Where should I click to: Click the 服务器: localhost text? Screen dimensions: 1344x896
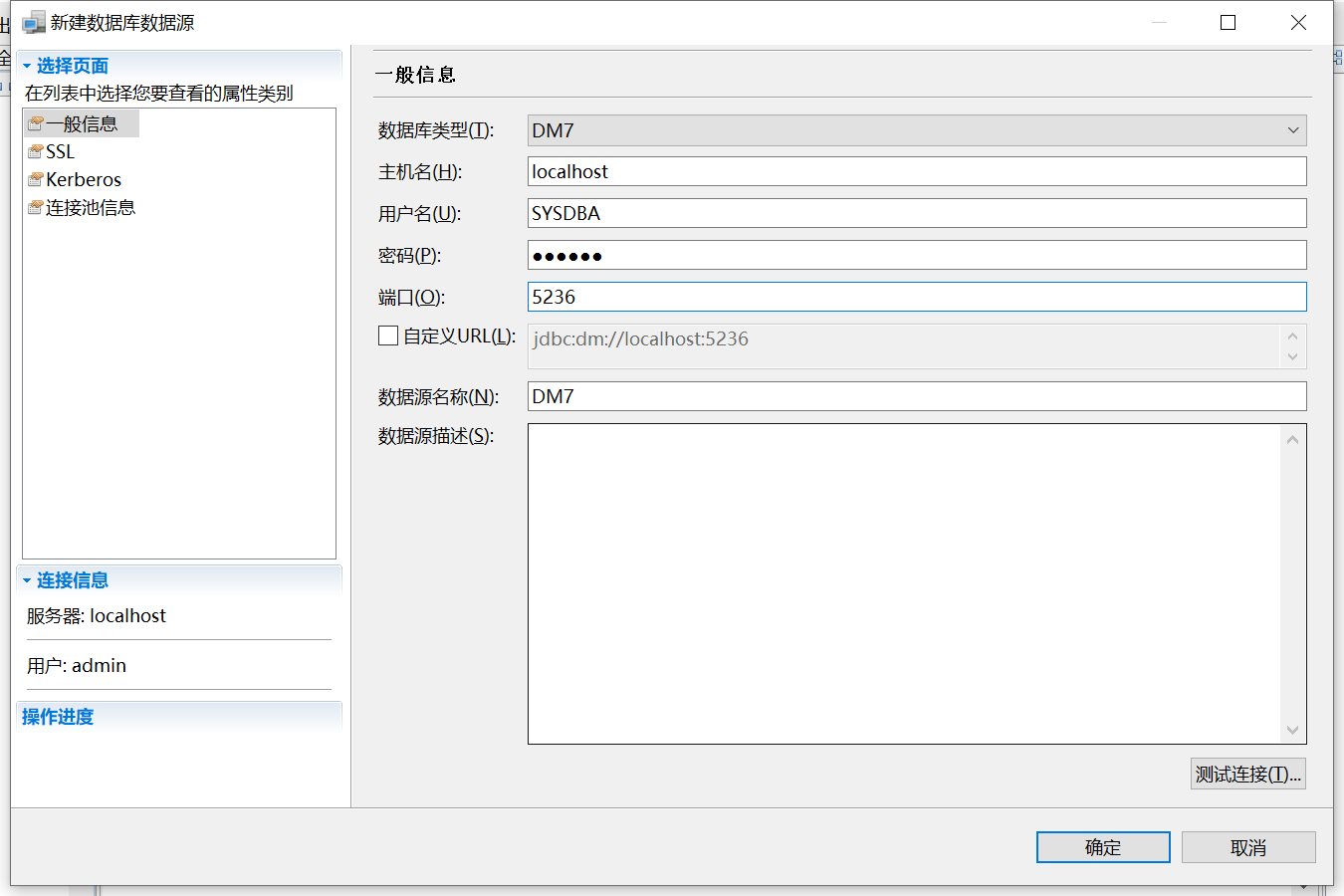97,615
